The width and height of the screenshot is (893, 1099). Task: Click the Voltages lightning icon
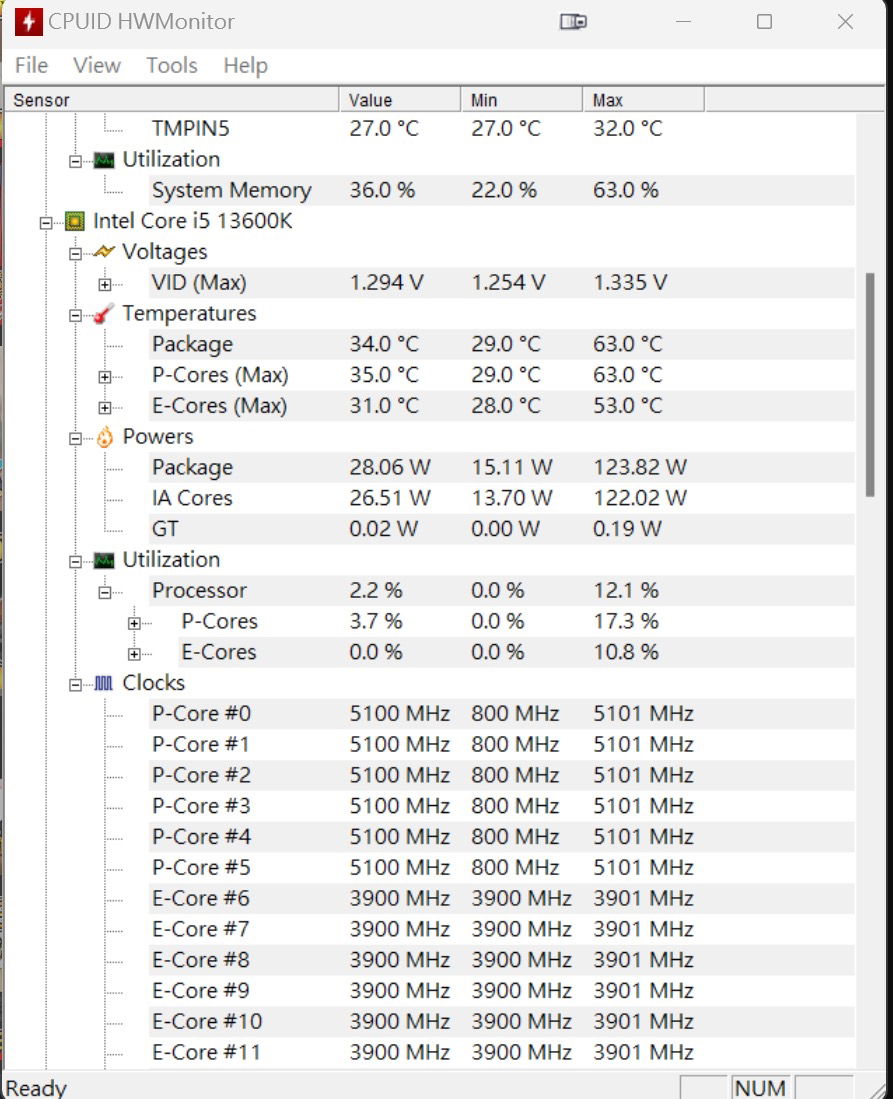click(104, 252)
